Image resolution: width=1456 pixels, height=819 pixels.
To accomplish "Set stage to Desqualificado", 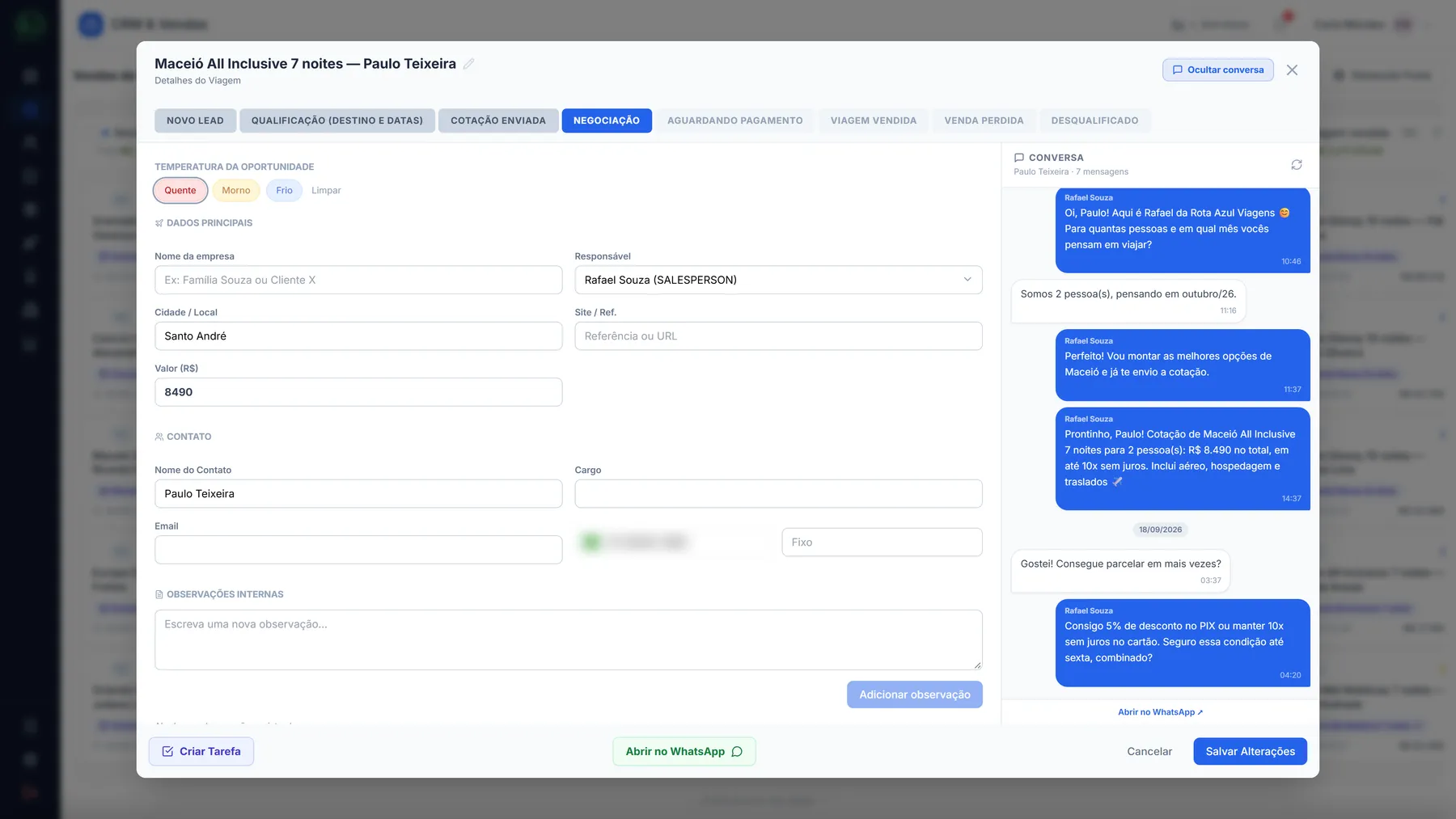I will pyautogui.click(x=1095, y=120).
